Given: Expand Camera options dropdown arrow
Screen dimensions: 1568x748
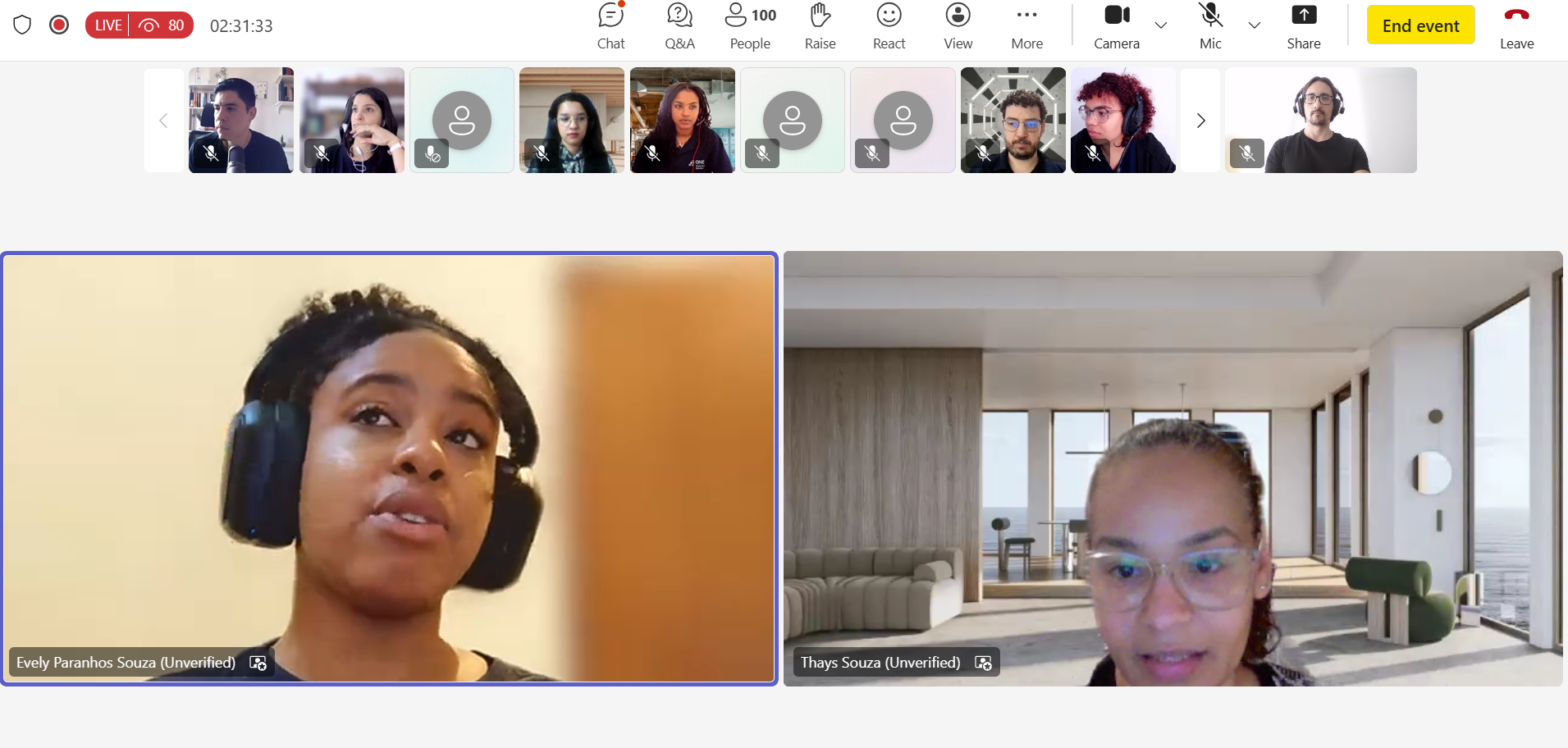Looking at the screenshot, I should (1161, 25).
